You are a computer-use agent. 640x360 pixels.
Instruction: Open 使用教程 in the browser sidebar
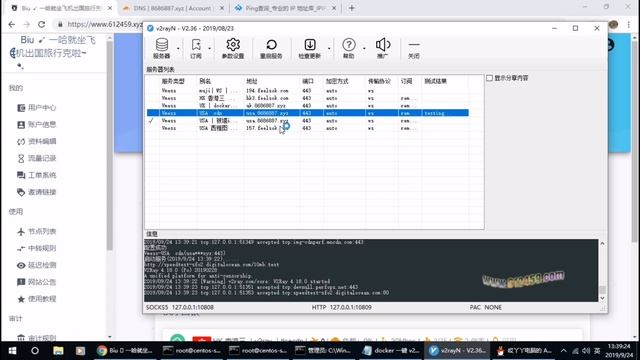36,299
